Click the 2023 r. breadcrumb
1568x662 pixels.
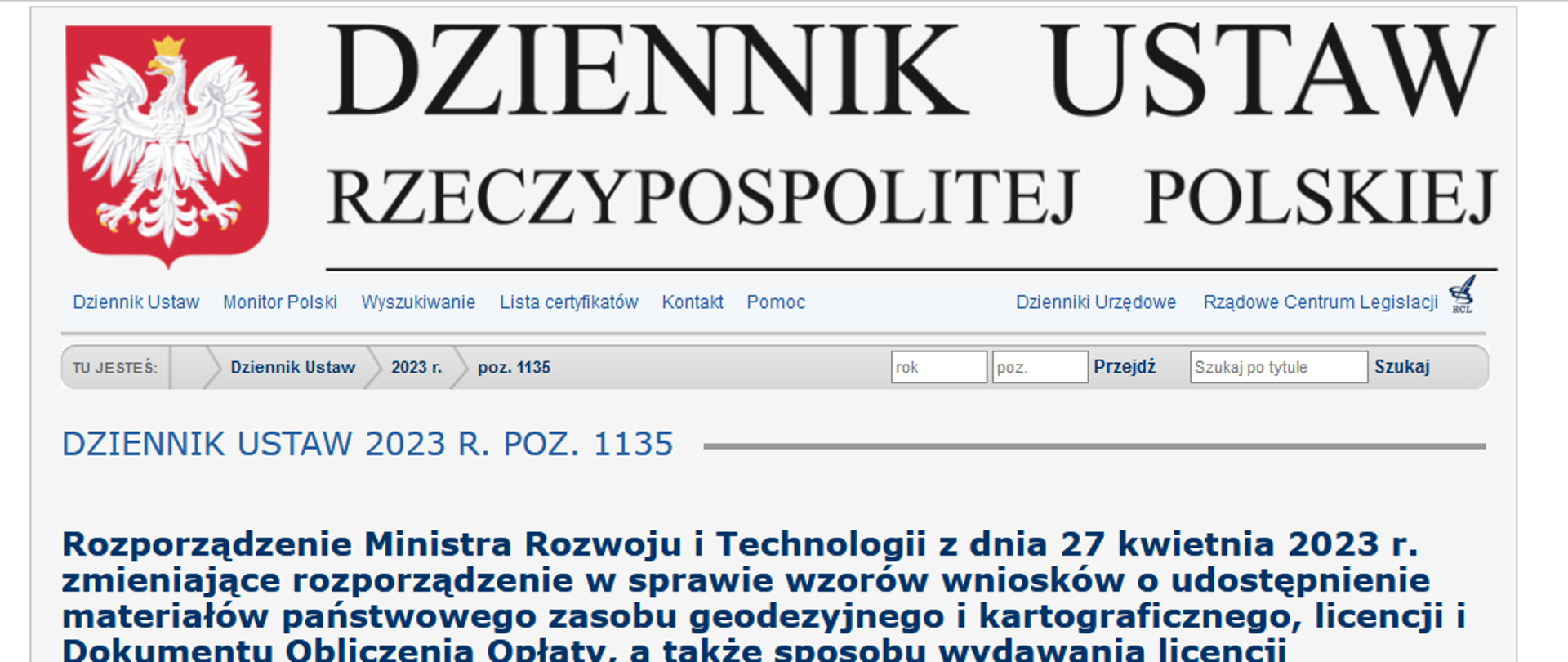tap(416, 368)
